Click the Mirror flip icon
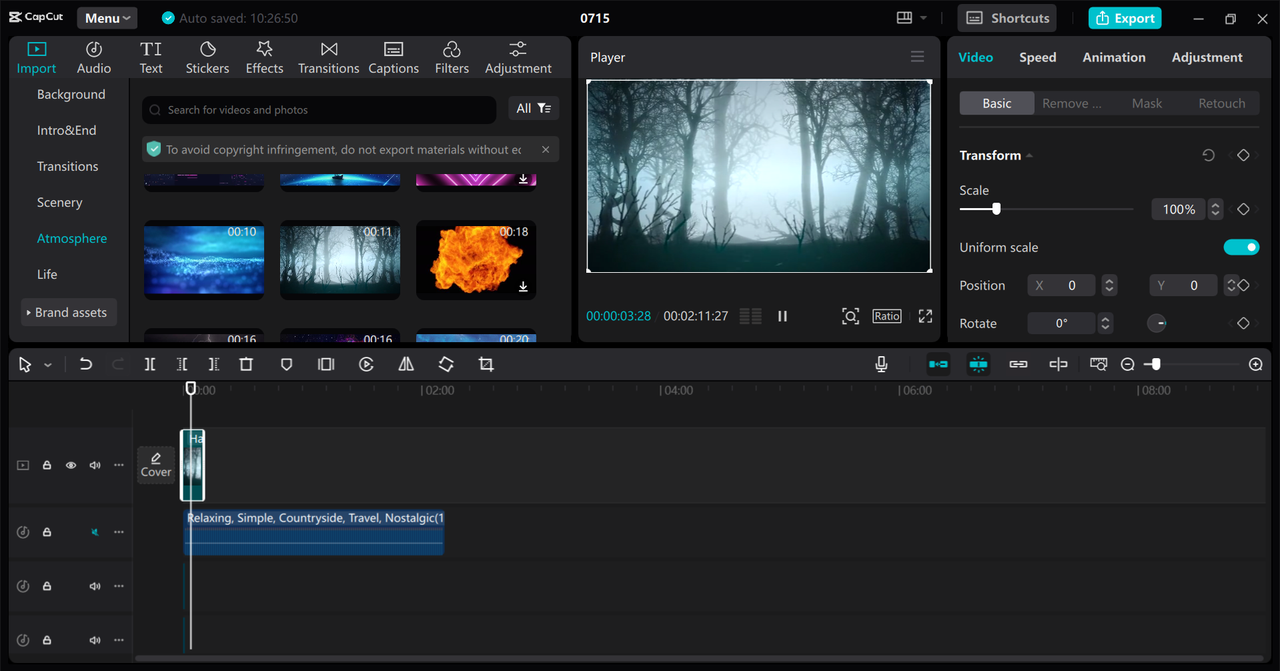Image resolution: width=1280 pixels, height=671 pixels. [x=406, y=365]
